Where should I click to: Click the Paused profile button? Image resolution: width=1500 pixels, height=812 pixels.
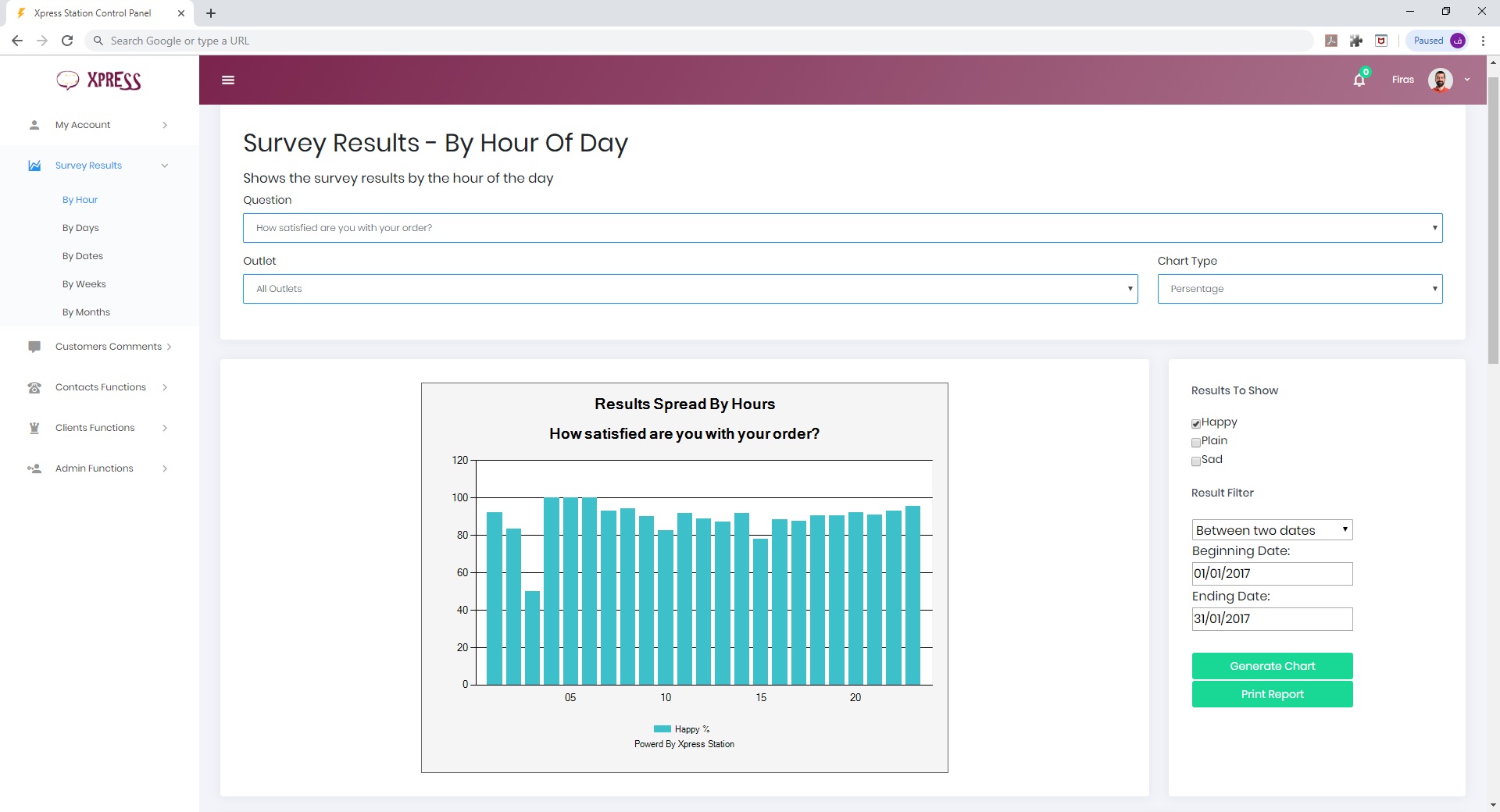point(1438,41)
